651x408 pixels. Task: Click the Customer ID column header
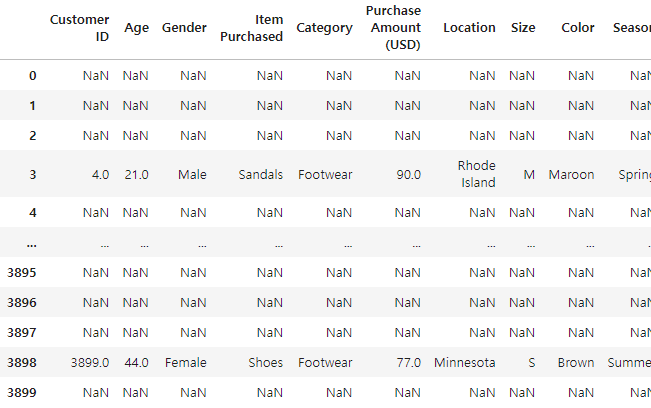coord(79,28)
